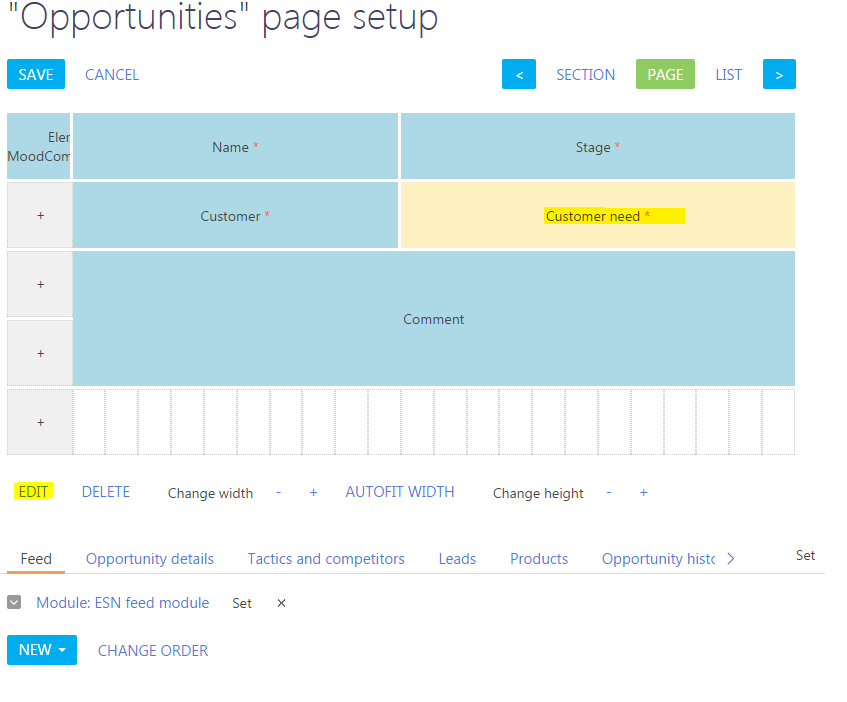Save the Opportunities page setup
The image size is (847, 702).
tap(35, 74)
